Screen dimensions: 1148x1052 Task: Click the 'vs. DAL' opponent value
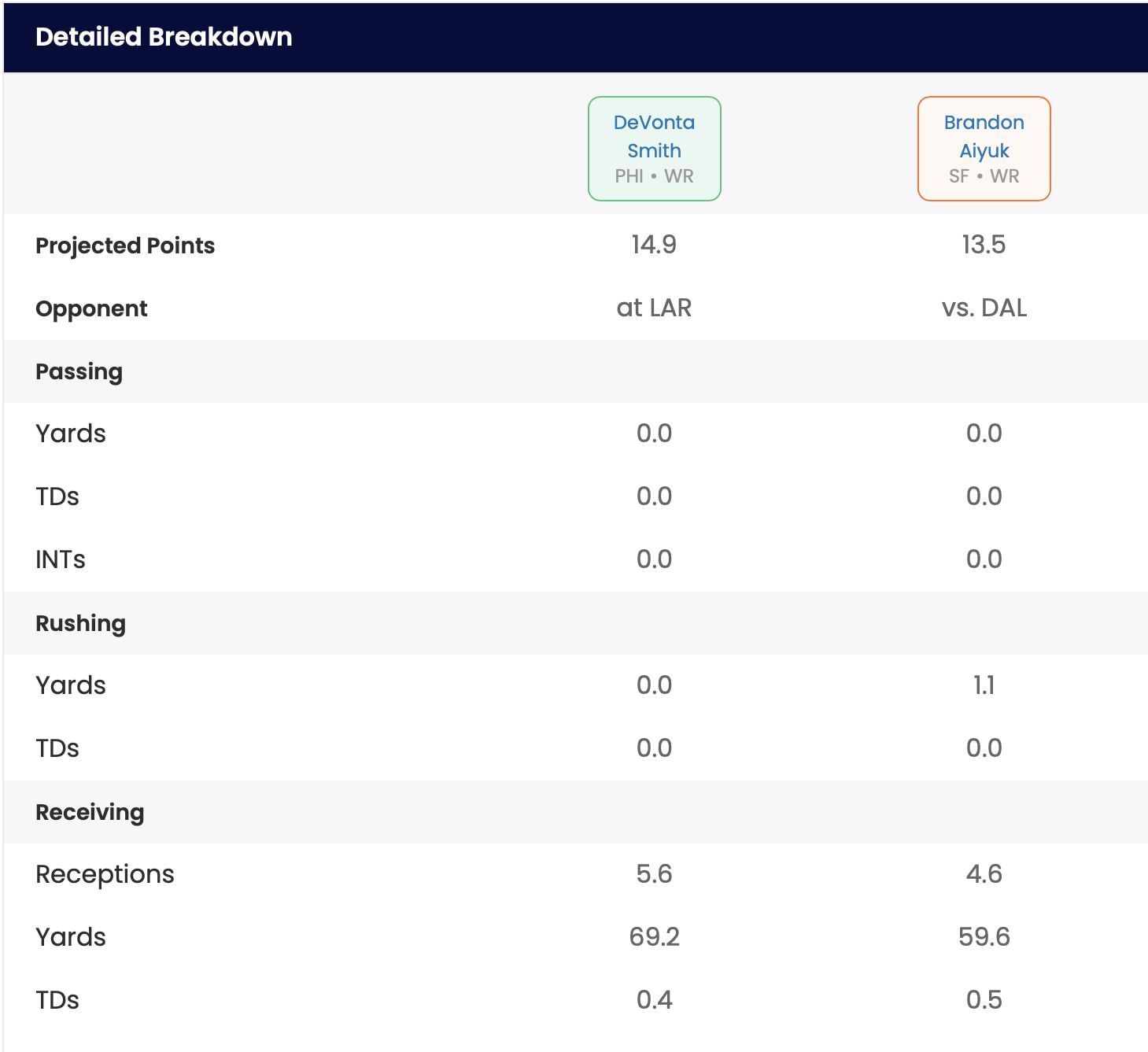click(984, 308)
